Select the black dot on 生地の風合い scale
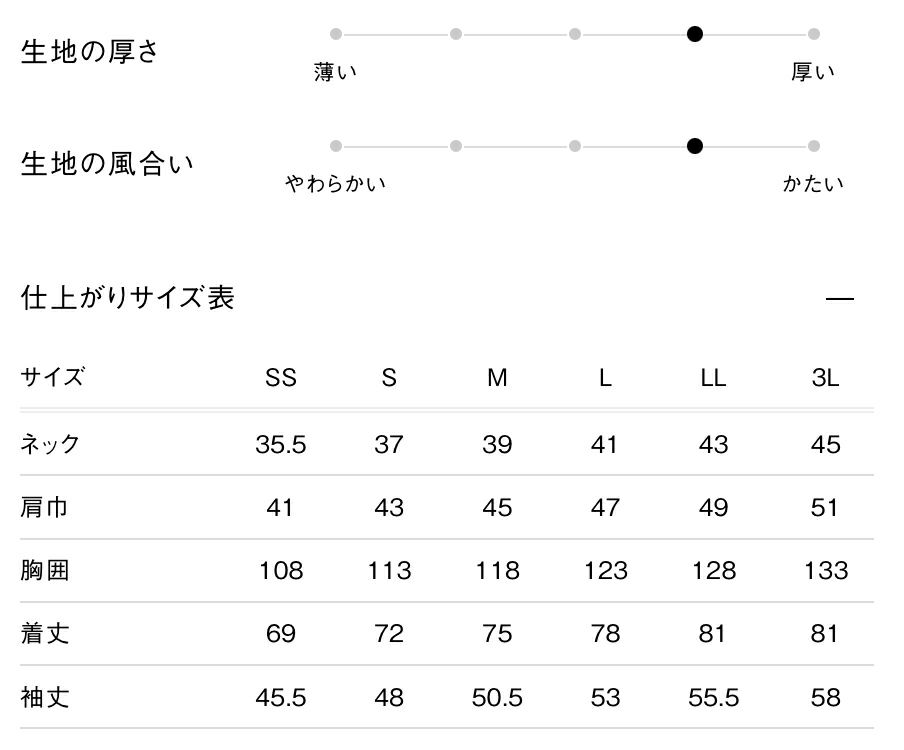 695,146
